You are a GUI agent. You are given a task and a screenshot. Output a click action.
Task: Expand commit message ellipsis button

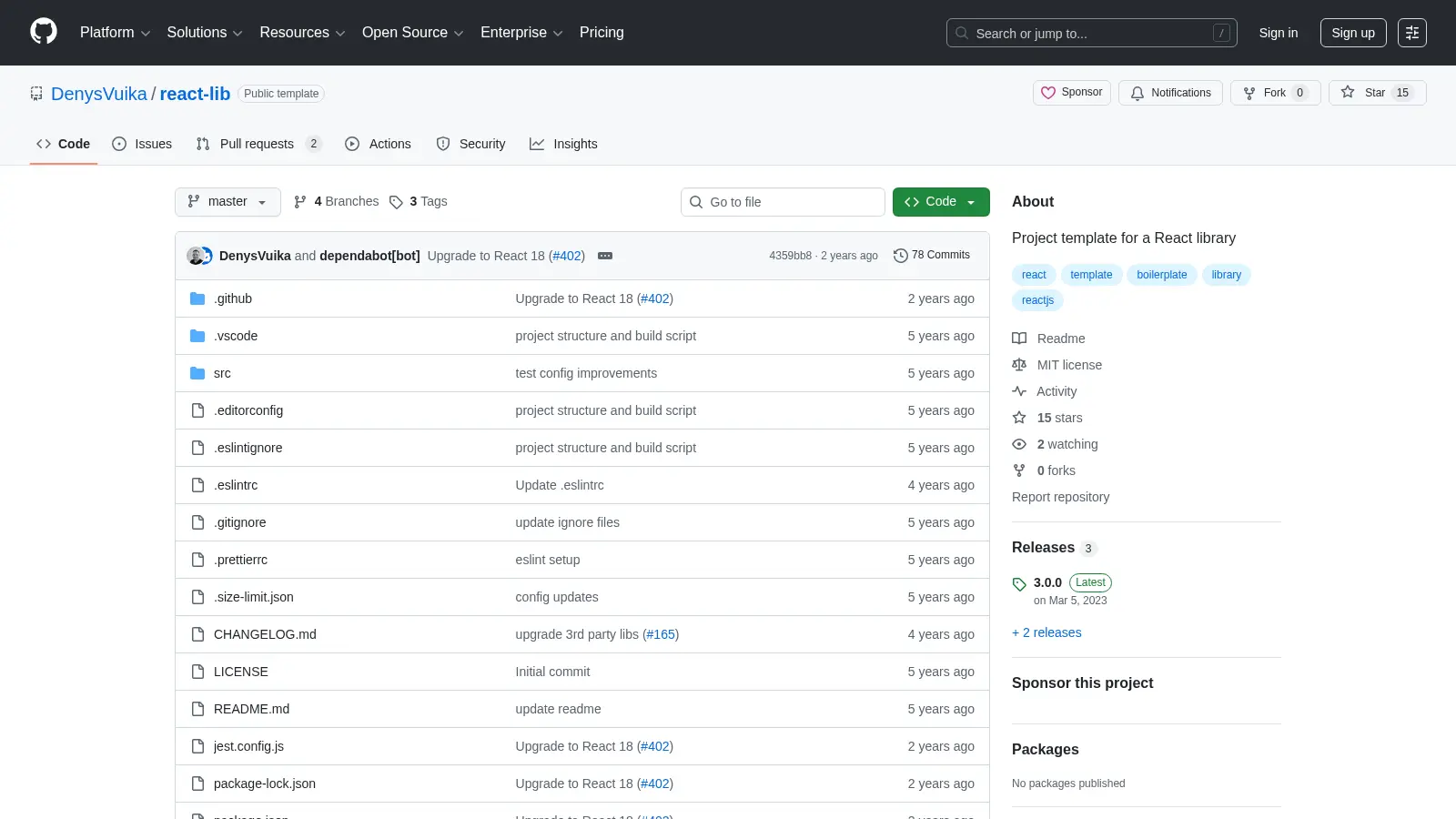click(x=605, y=256)
